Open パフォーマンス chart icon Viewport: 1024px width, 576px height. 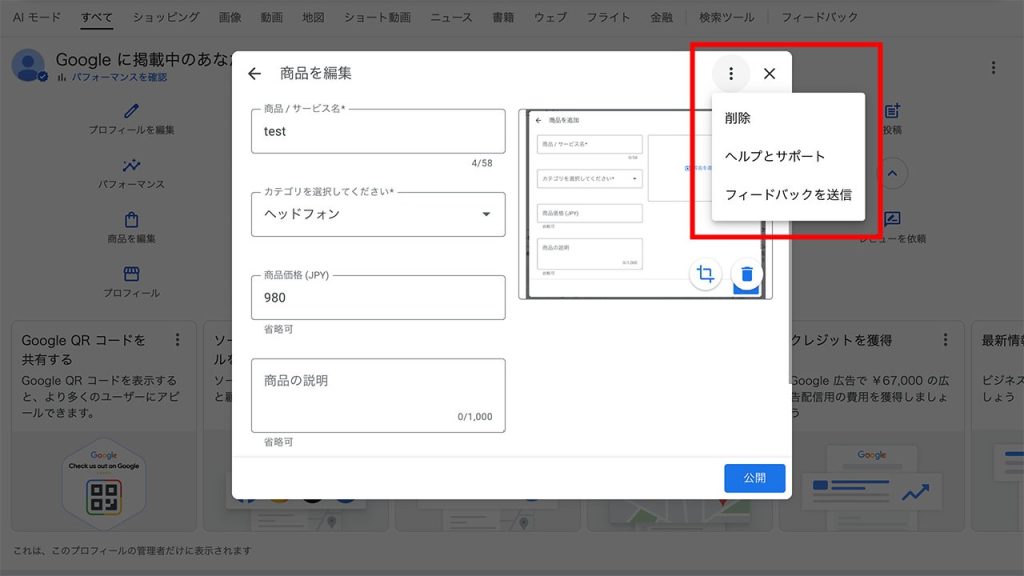132,166
